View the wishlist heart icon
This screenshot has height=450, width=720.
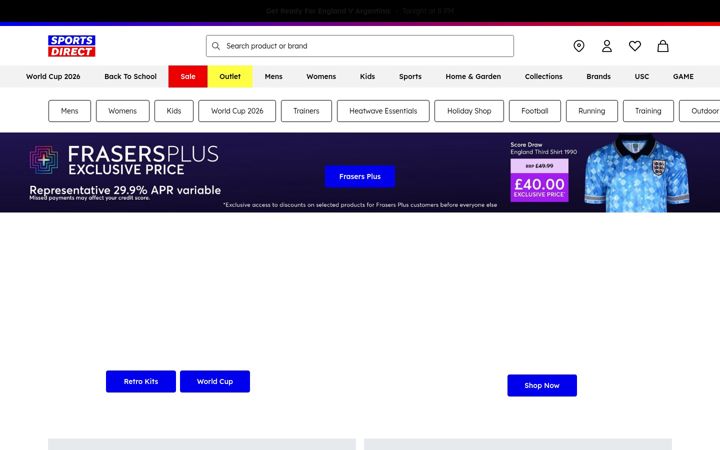[635, 46]
